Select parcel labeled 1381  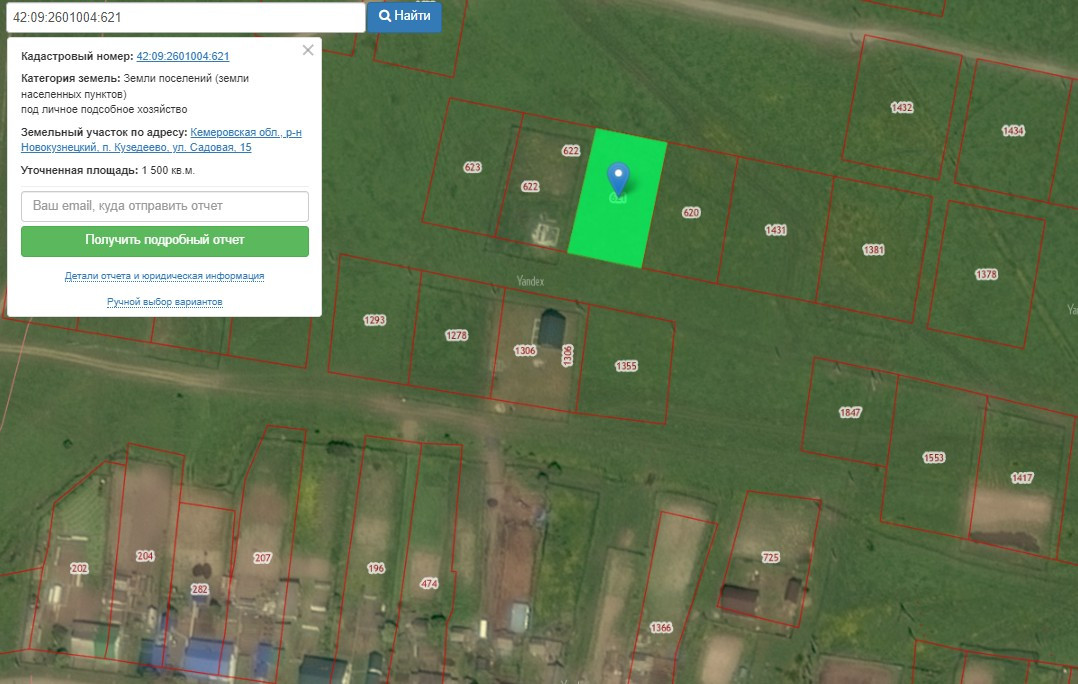coord(873,250)
